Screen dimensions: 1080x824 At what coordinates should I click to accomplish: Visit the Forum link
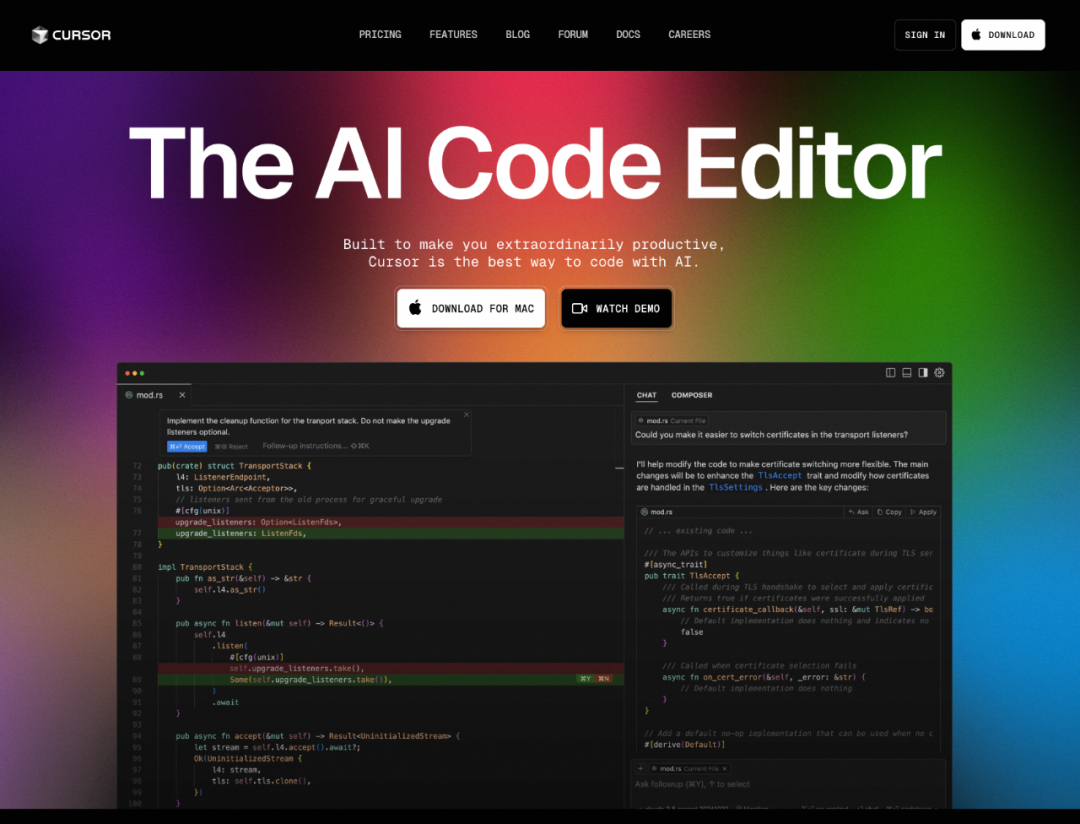point(572,34)
